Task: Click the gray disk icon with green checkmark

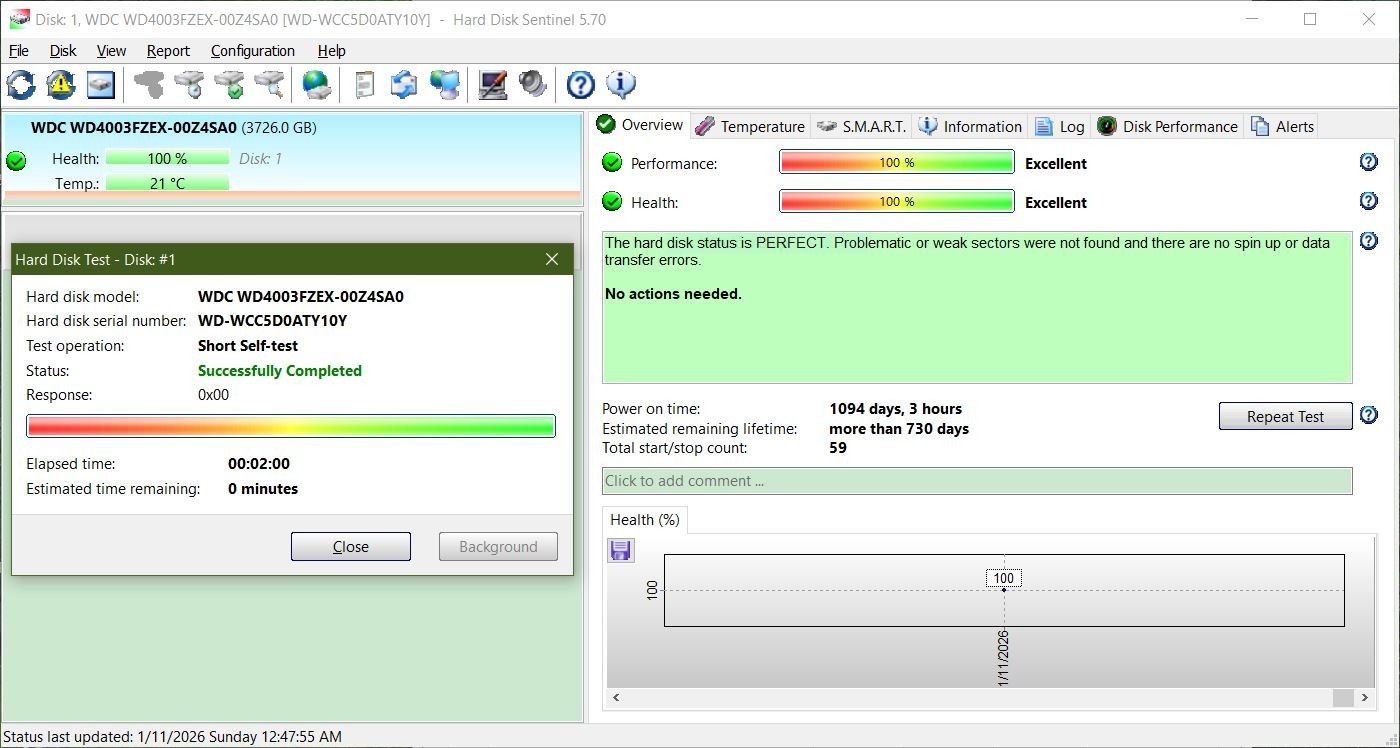Action: (x=229, y=85)
